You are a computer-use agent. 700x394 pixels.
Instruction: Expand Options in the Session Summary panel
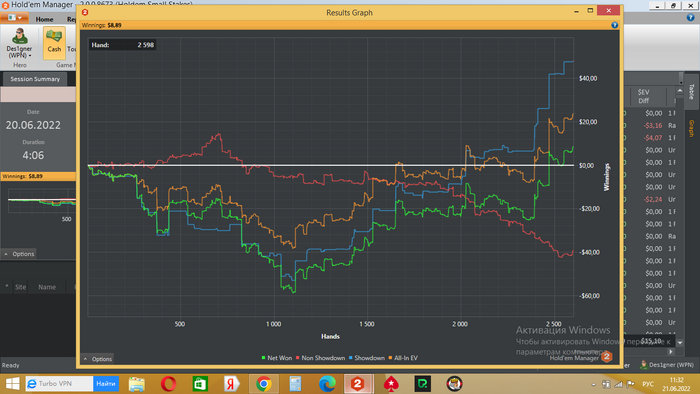tap(19, 254)
